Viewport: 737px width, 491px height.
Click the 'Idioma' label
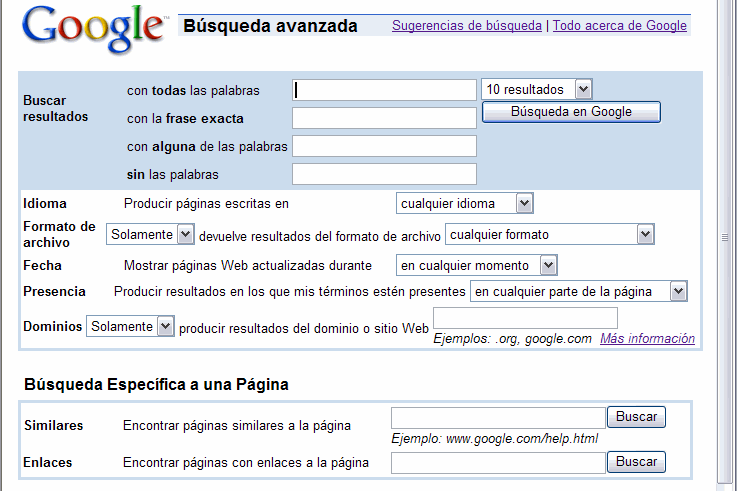45,203
